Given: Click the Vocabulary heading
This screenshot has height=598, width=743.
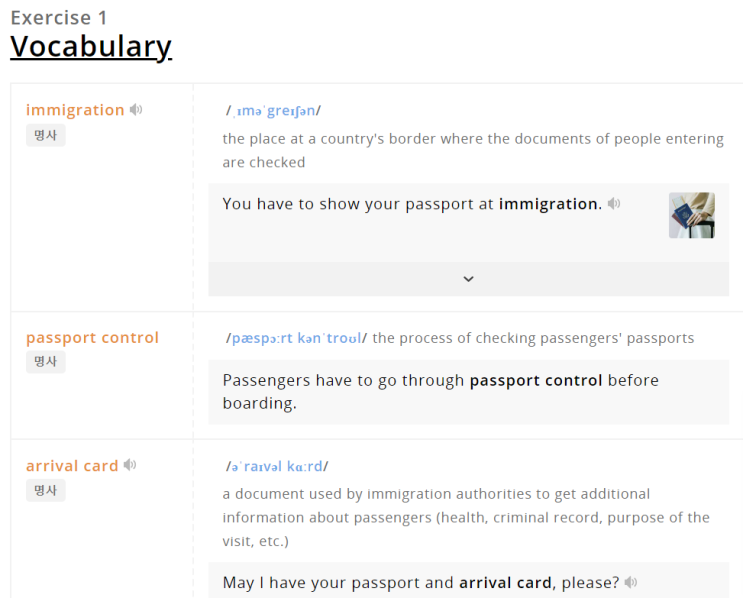Looking at the screenshot, I should (x=91, y=47).
